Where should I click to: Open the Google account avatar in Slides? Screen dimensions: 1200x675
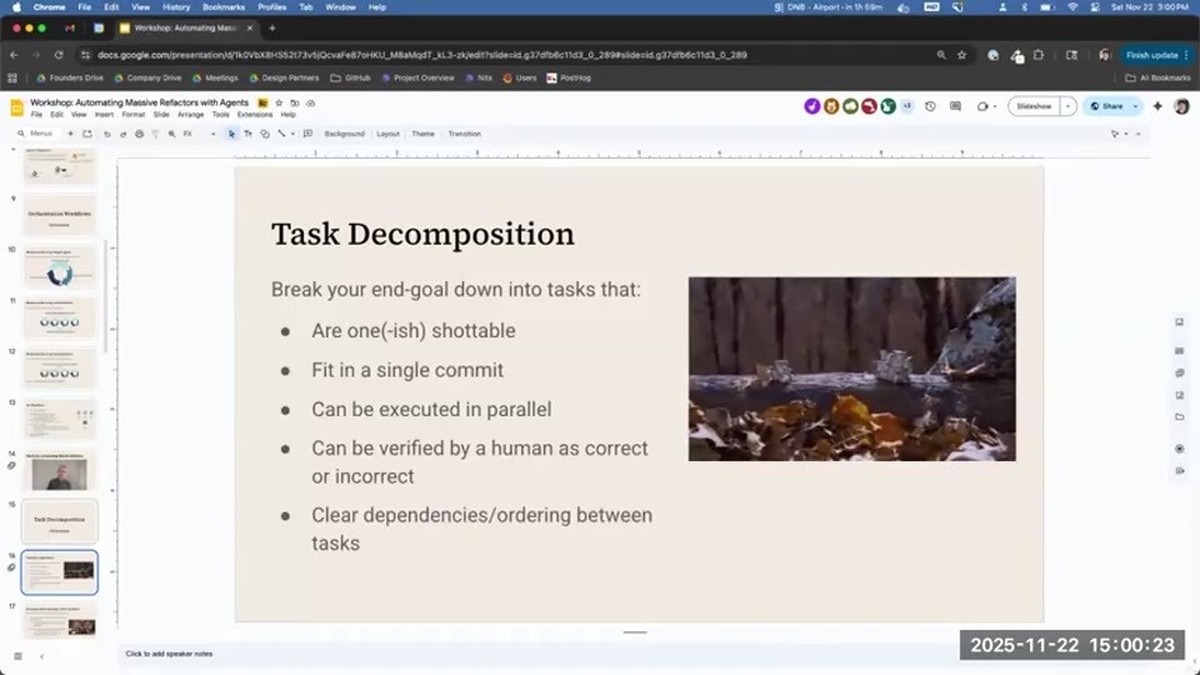pyautogui.click(x=1181, y=106)
